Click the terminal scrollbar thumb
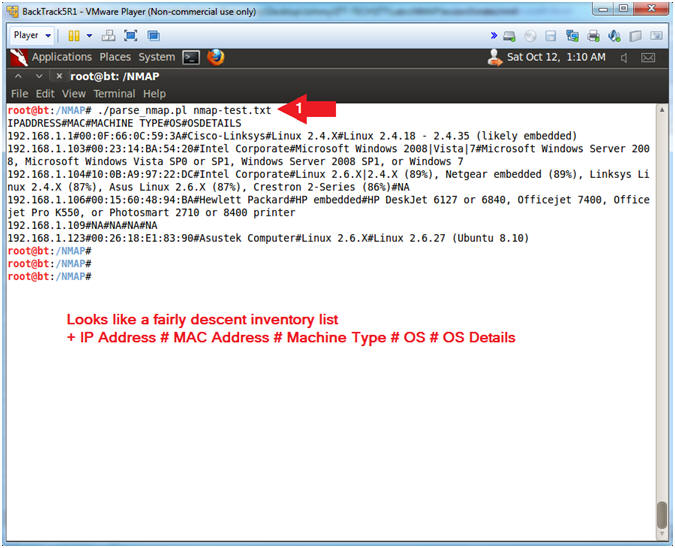The width and height of the screenshot is (675, 548). [662, 515]
